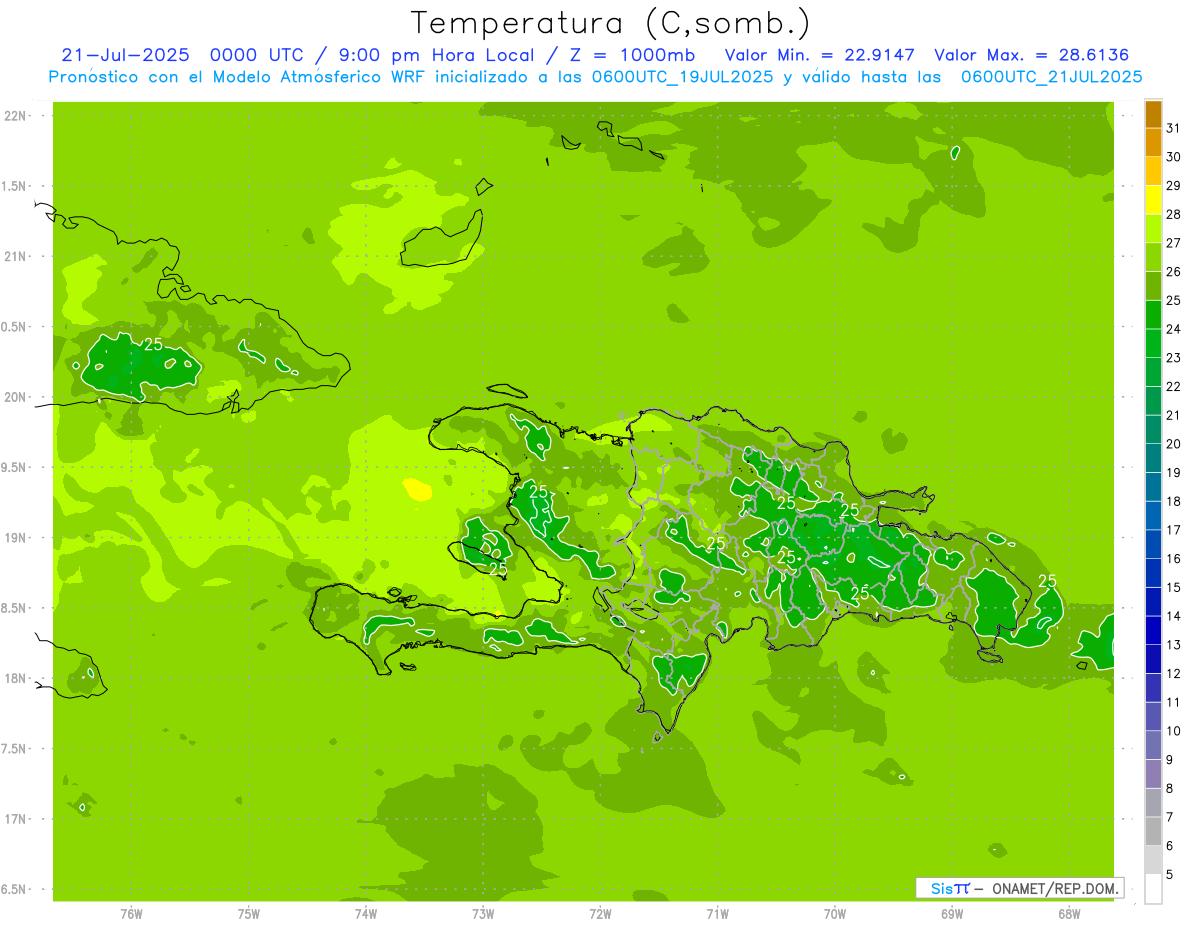Click the '75W' longitude axis label
Image resolution: width=1200 pixels, height=927 pixels.
tap(249, 914)
